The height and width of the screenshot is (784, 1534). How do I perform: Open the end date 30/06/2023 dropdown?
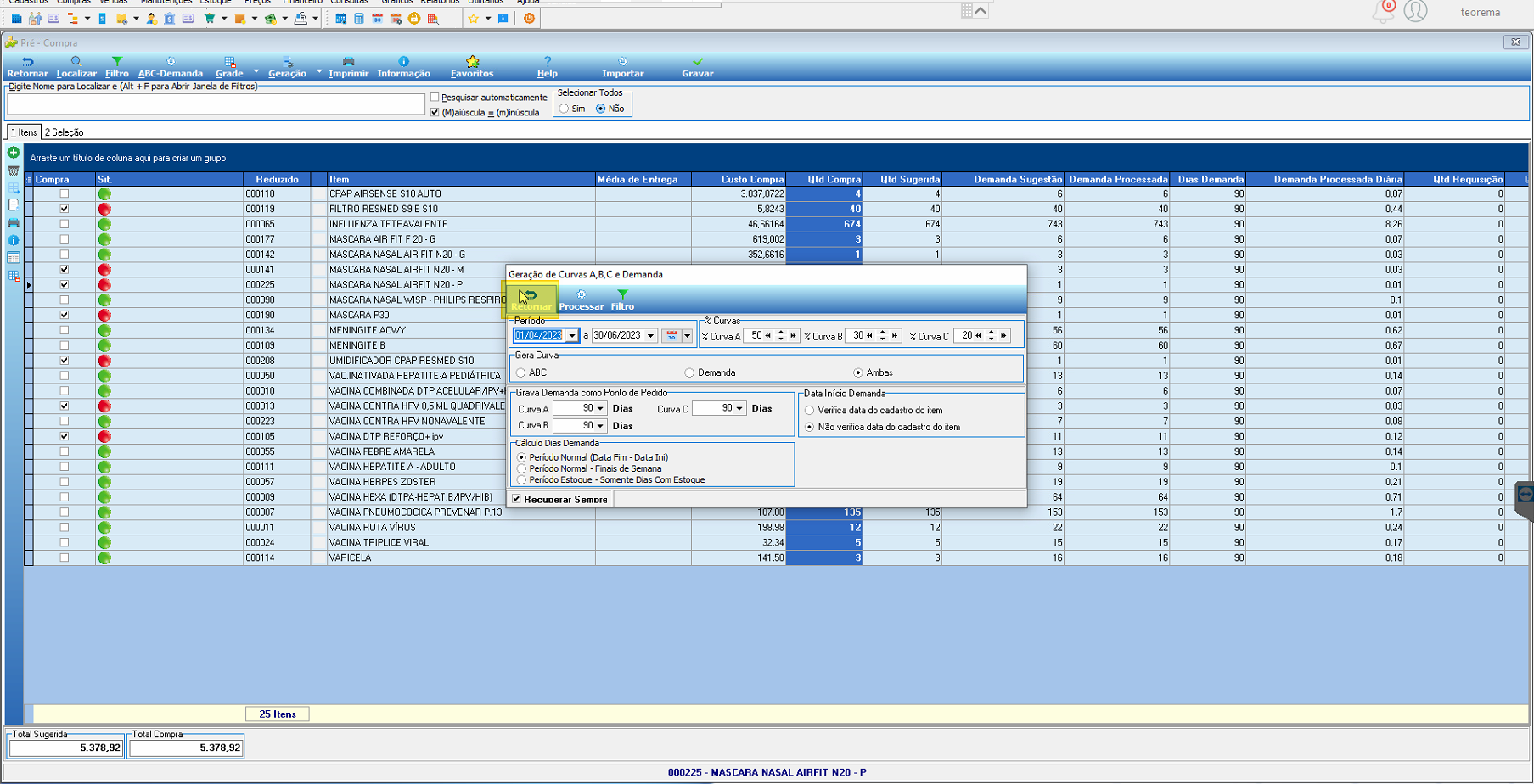(651, 336)
